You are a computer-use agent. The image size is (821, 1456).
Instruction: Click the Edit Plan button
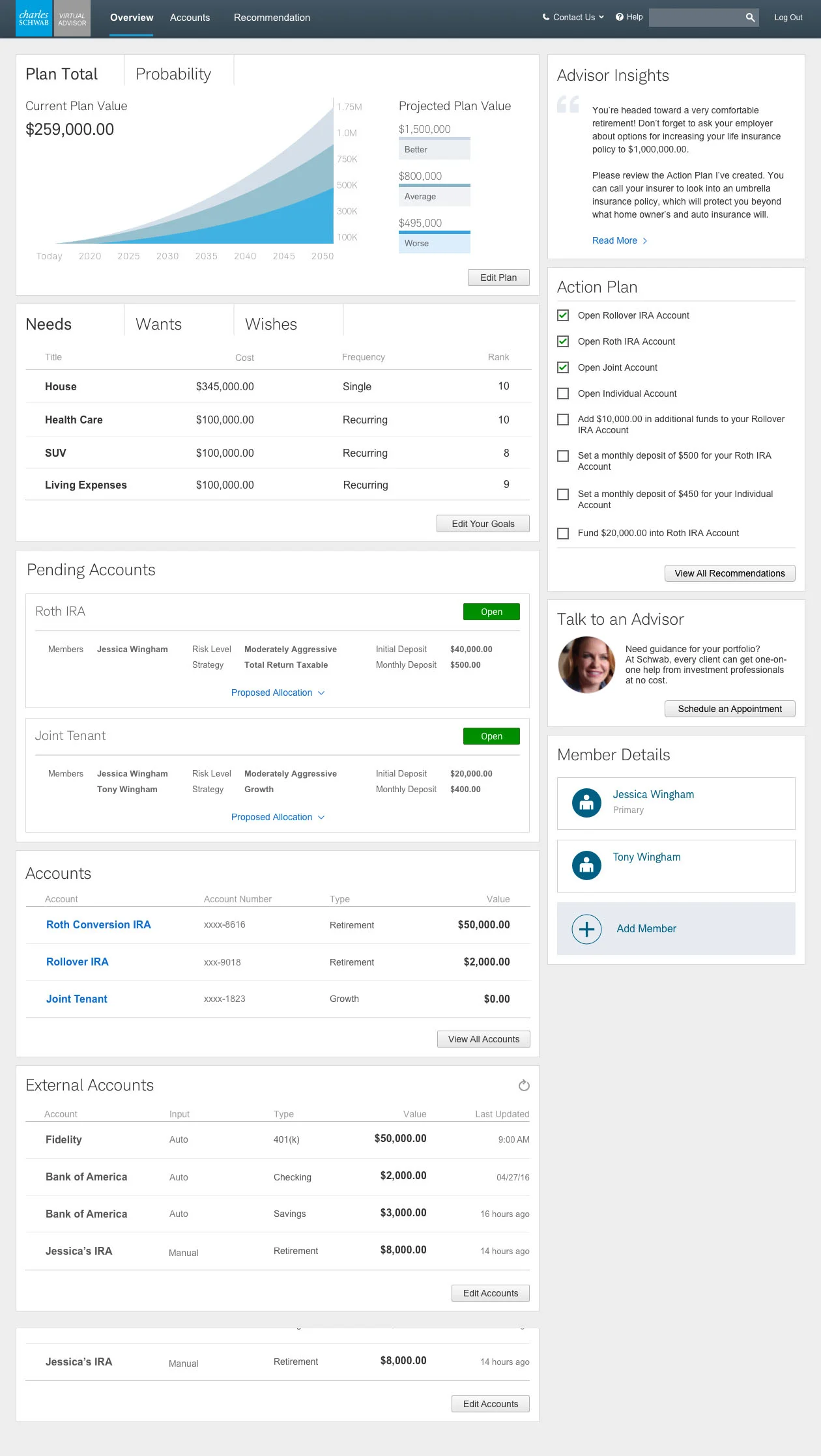(x=498, y=278)
